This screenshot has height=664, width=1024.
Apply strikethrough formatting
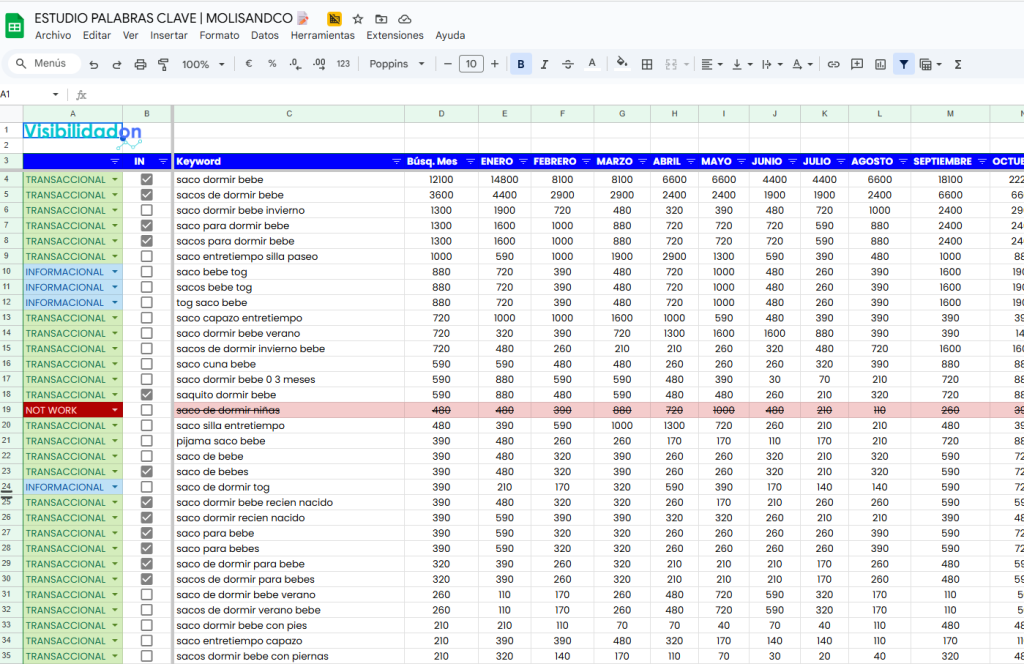[x=568, y=64]
